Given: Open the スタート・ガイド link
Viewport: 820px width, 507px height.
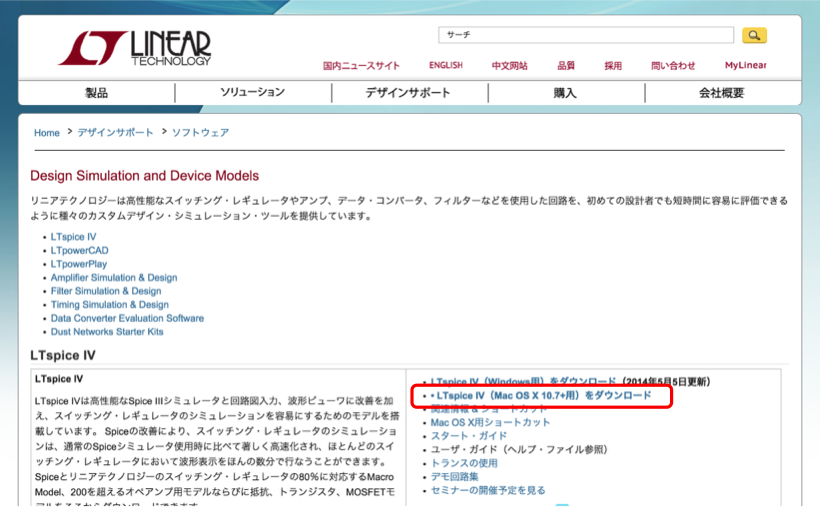Looking at the screenshot, I should (469, 436).
